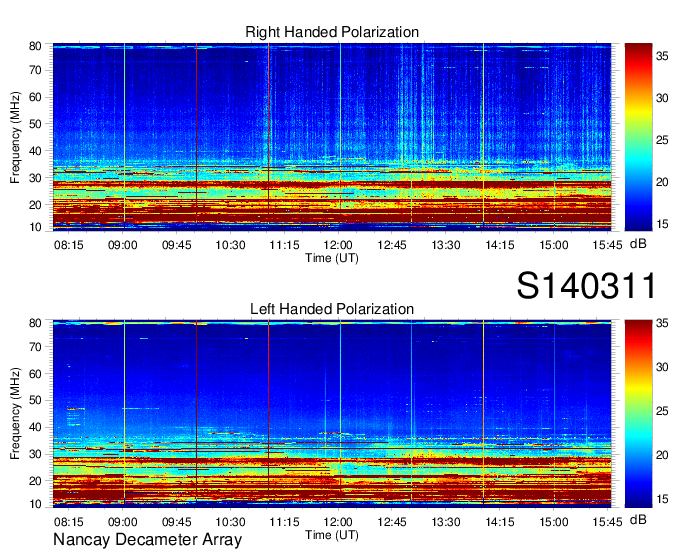Click 35 dB tick on Left Handed color bar

(662, 323)
